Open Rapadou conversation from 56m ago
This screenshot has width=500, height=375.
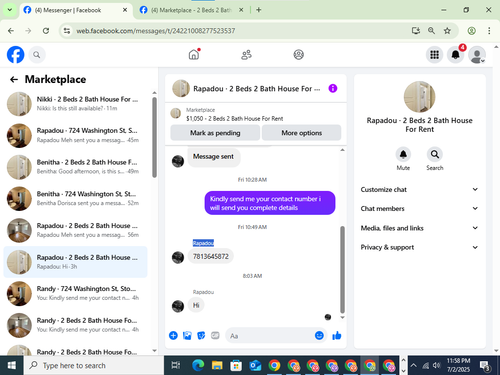[75, 230]
